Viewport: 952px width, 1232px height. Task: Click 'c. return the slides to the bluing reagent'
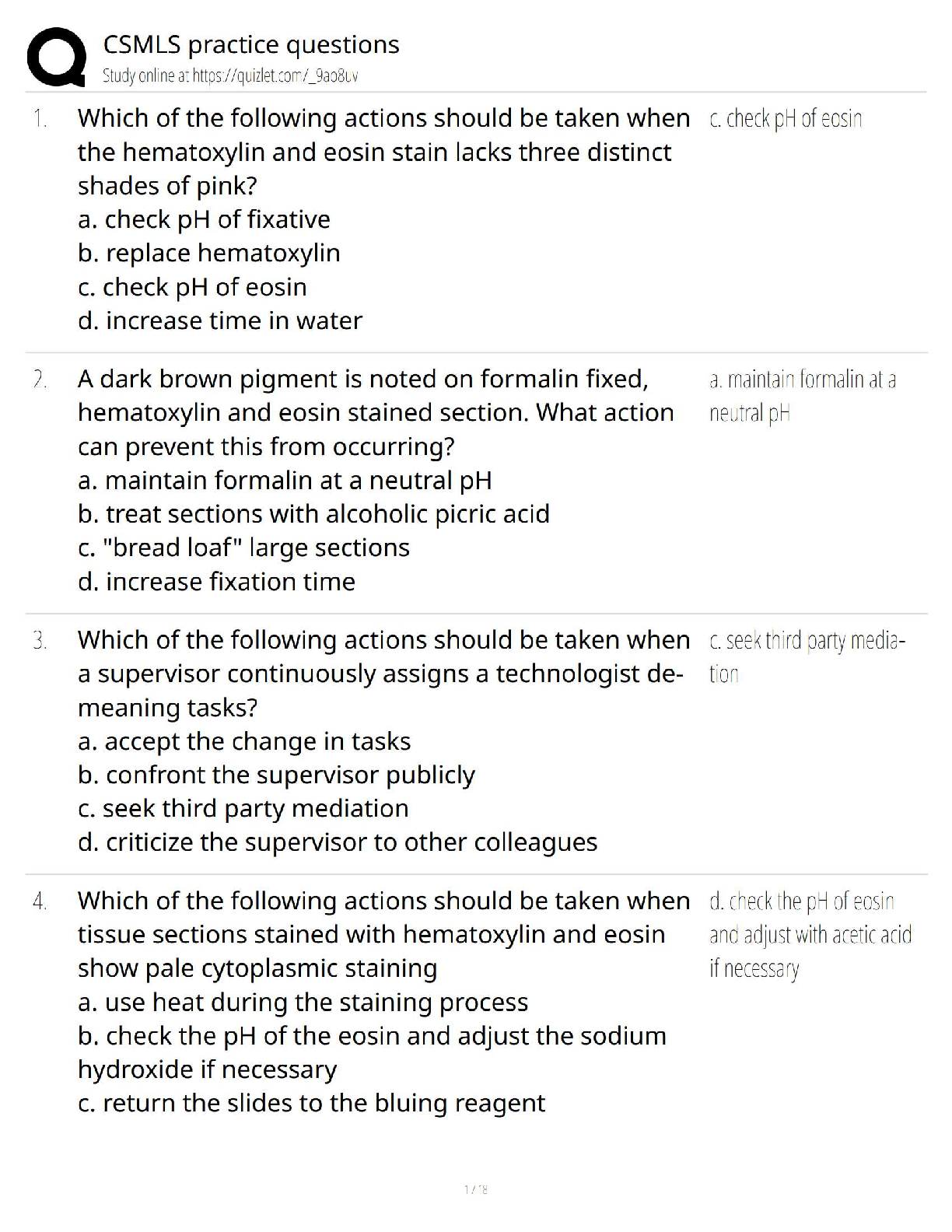(311, 1103)
